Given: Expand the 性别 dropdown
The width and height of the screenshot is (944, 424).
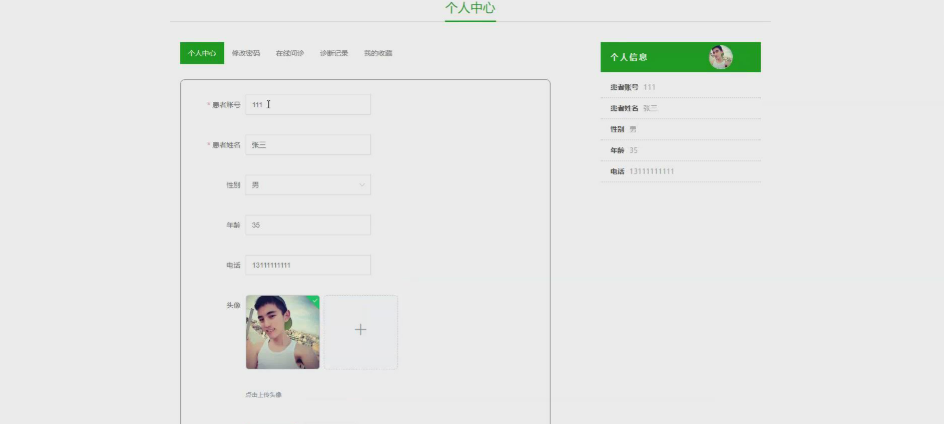Looking at the screenshot, I should [x=308, y=185].
